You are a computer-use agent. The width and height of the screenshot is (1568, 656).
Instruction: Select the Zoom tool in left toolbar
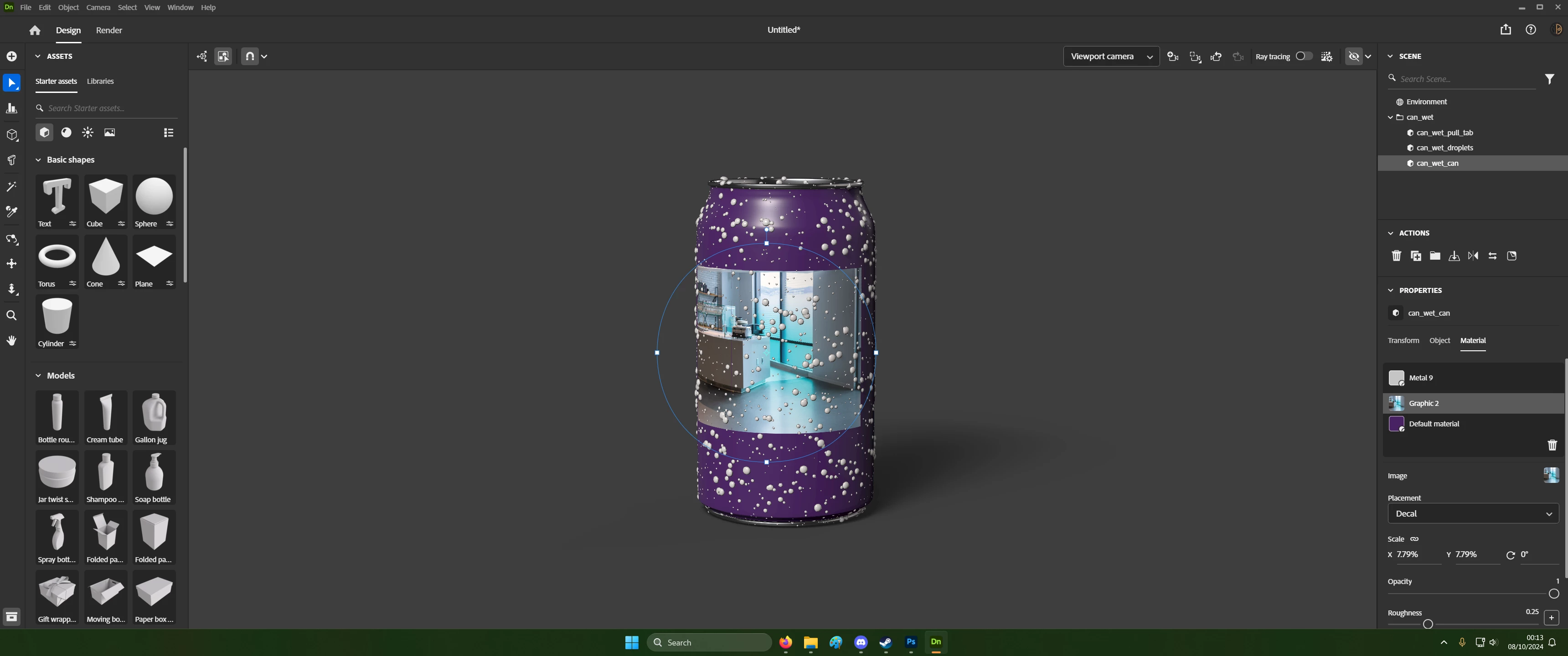[11, 315]
